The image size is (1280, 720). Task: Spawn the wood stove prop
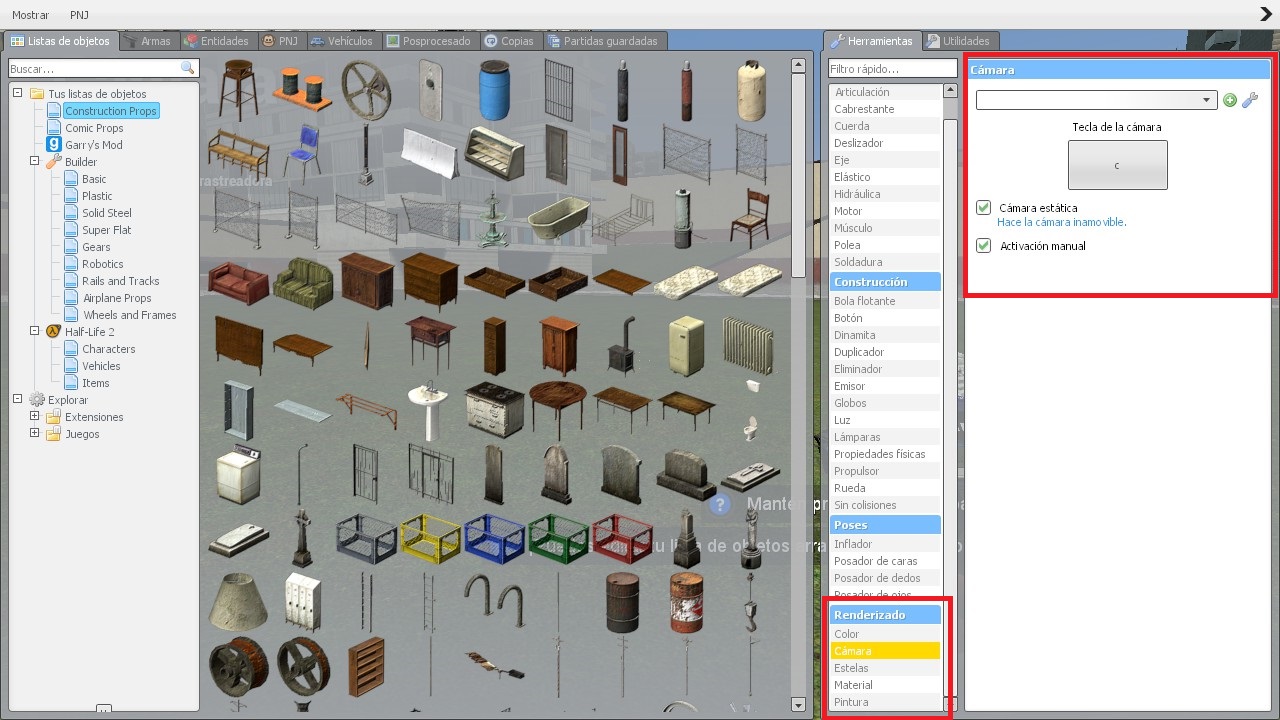coord(622,344)
